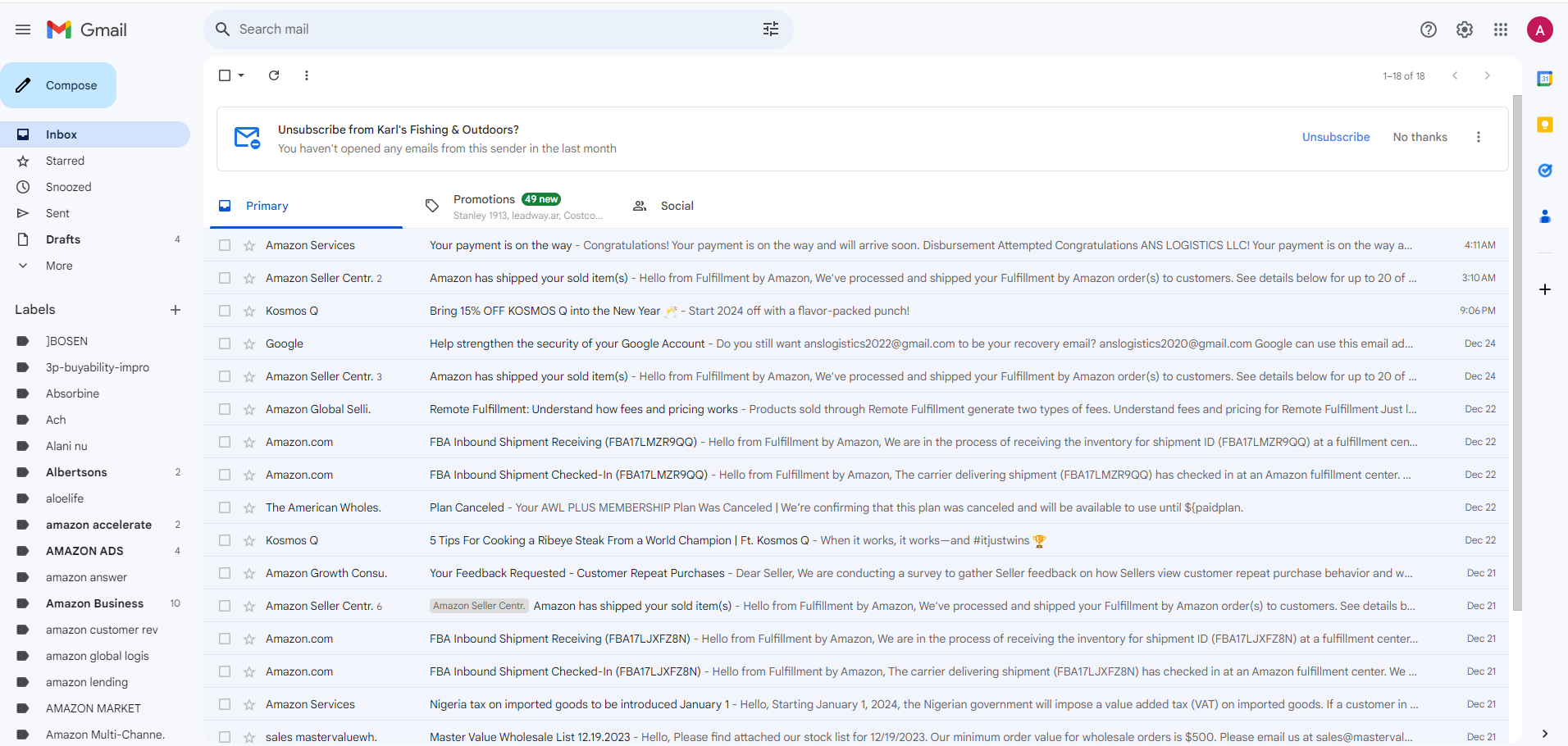Open Google Calendar side panel

[1545, 79]
